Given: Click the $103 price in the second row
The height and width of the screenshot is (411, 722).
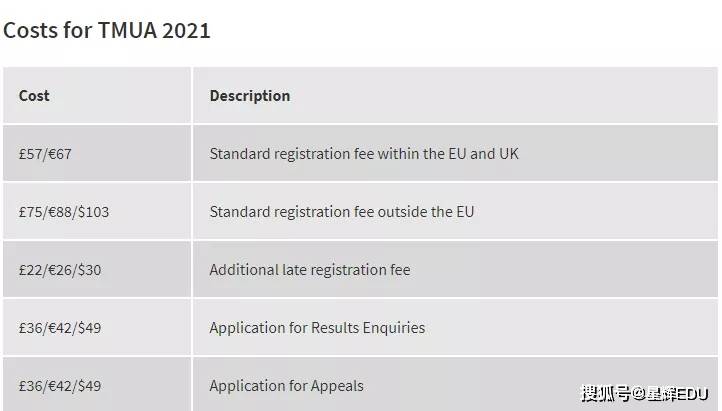Looking at the screenshot, I should (93, 212).
